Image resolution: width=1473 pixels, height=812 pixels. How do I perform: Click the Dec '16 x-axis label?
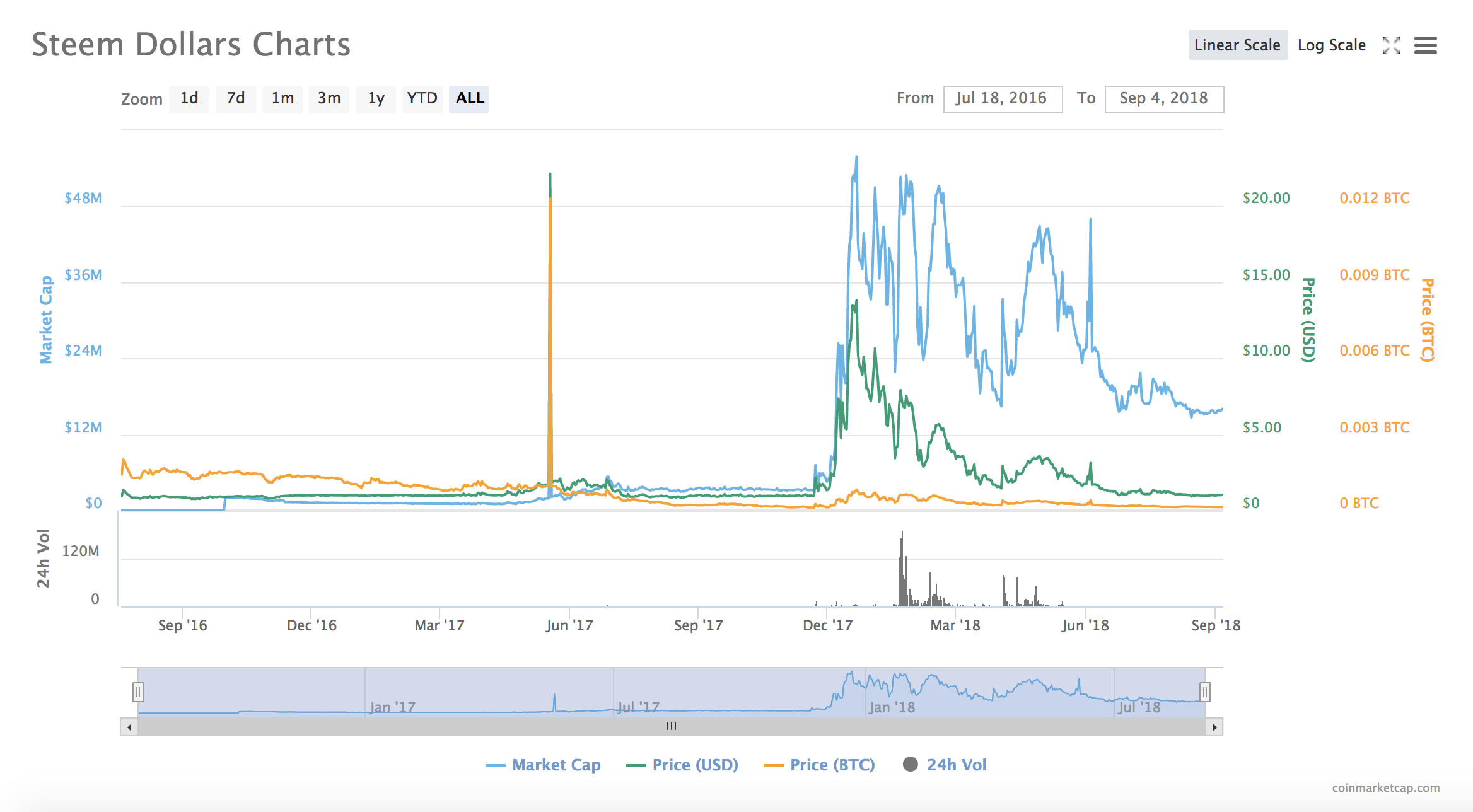pyautogui.click(x=311, y=625)
